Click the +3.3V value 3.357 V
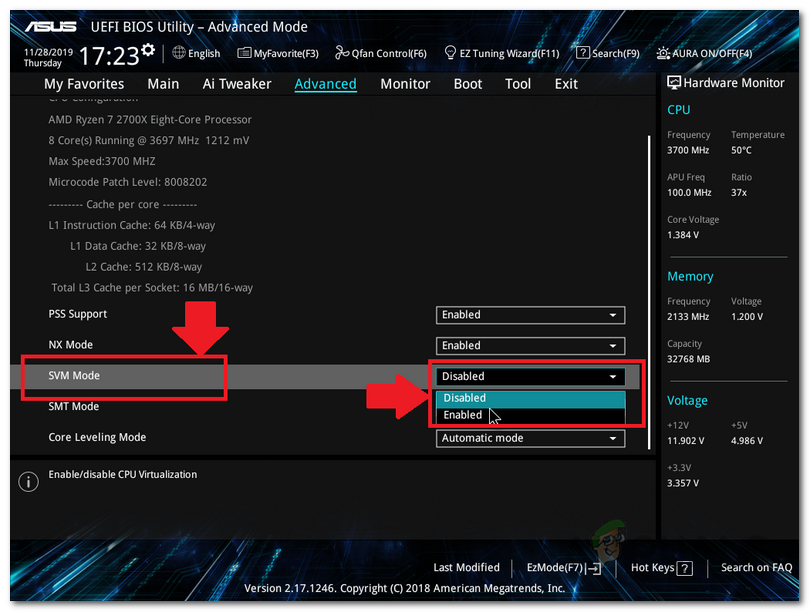Screen dimensions: 810x612 683,483
